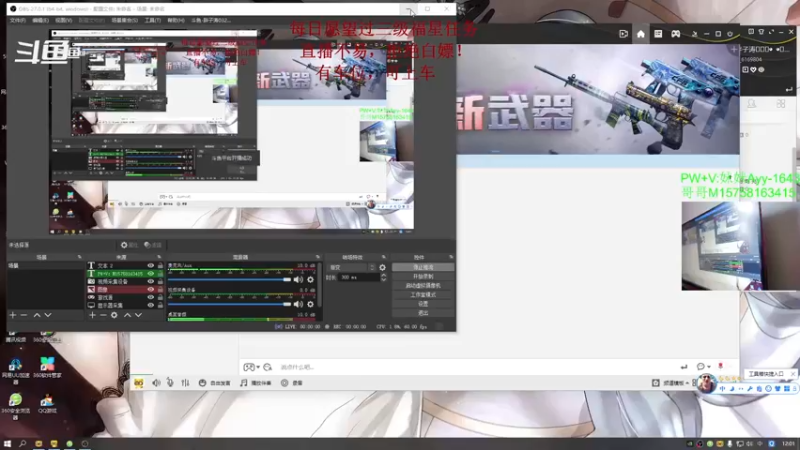The height and width of the screenshot is (450, 800).
Task: Toggle the speaker icon in the chat bottom toolbar
Action: pyautogui.click(x=156, y=383)
